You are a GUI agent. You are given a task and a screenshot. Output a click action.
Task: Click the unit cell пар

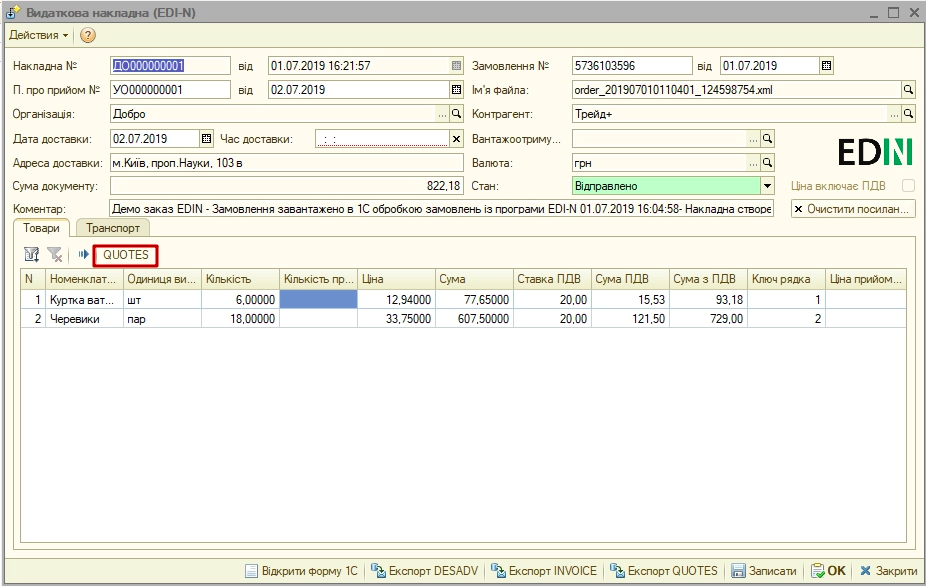pos(162,319)
